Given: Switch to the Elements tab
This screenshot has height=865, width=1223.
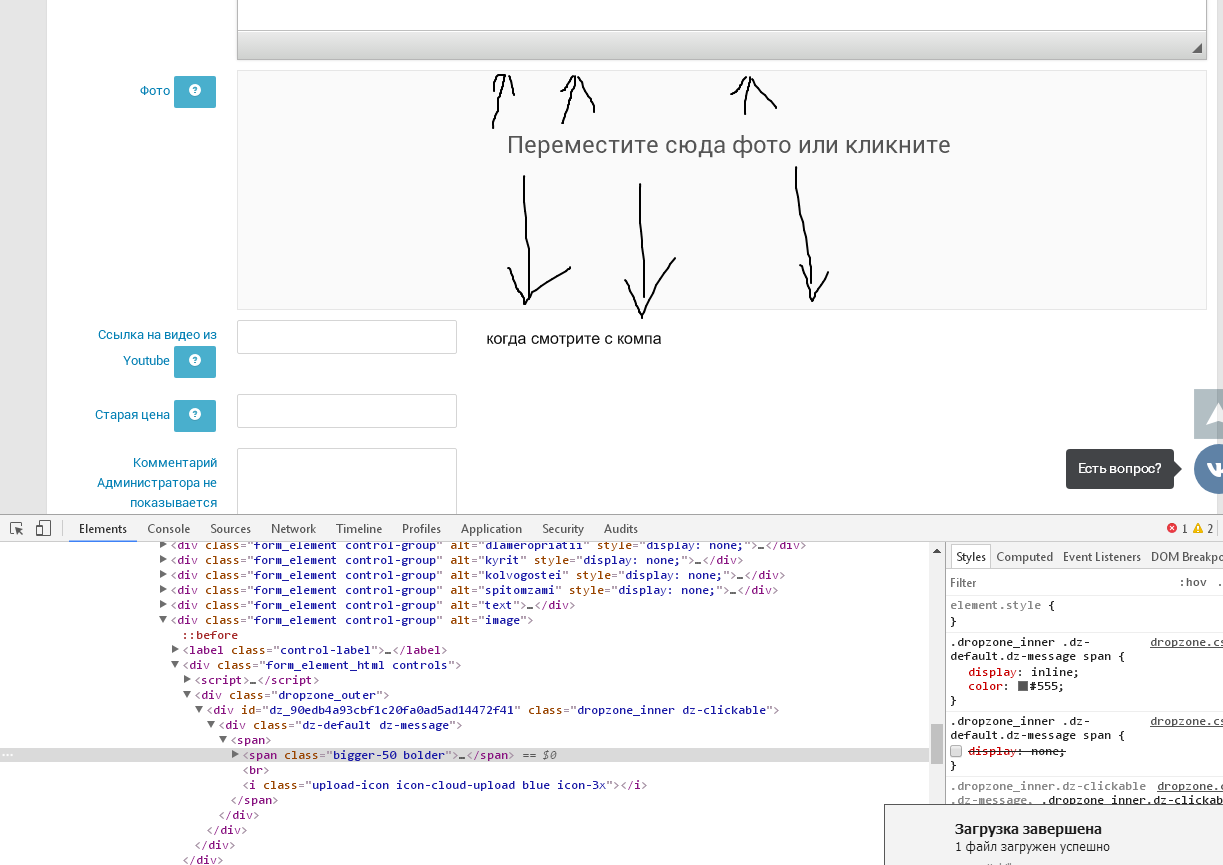Looking at the screenshot, I should tap(103, 529).
